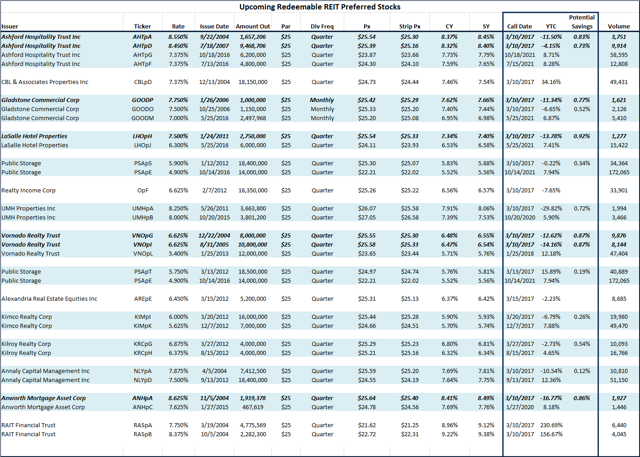Viewport: 640px width, 457px height.
Task: Click ticker cell 'AHTpG'
Action: (142, 55)
